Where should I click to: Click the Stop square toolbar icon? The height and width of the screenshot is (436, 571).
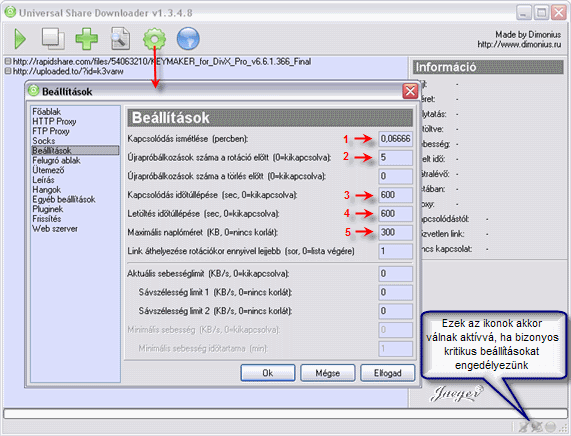tap(53, 39)
